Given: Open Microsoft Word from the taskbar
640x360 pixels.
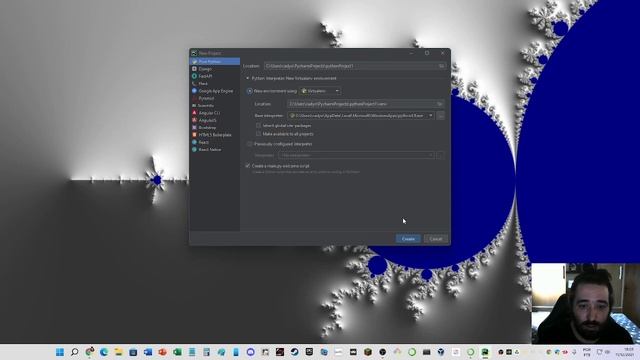Looking at the screenshot, I should point(148,352).
